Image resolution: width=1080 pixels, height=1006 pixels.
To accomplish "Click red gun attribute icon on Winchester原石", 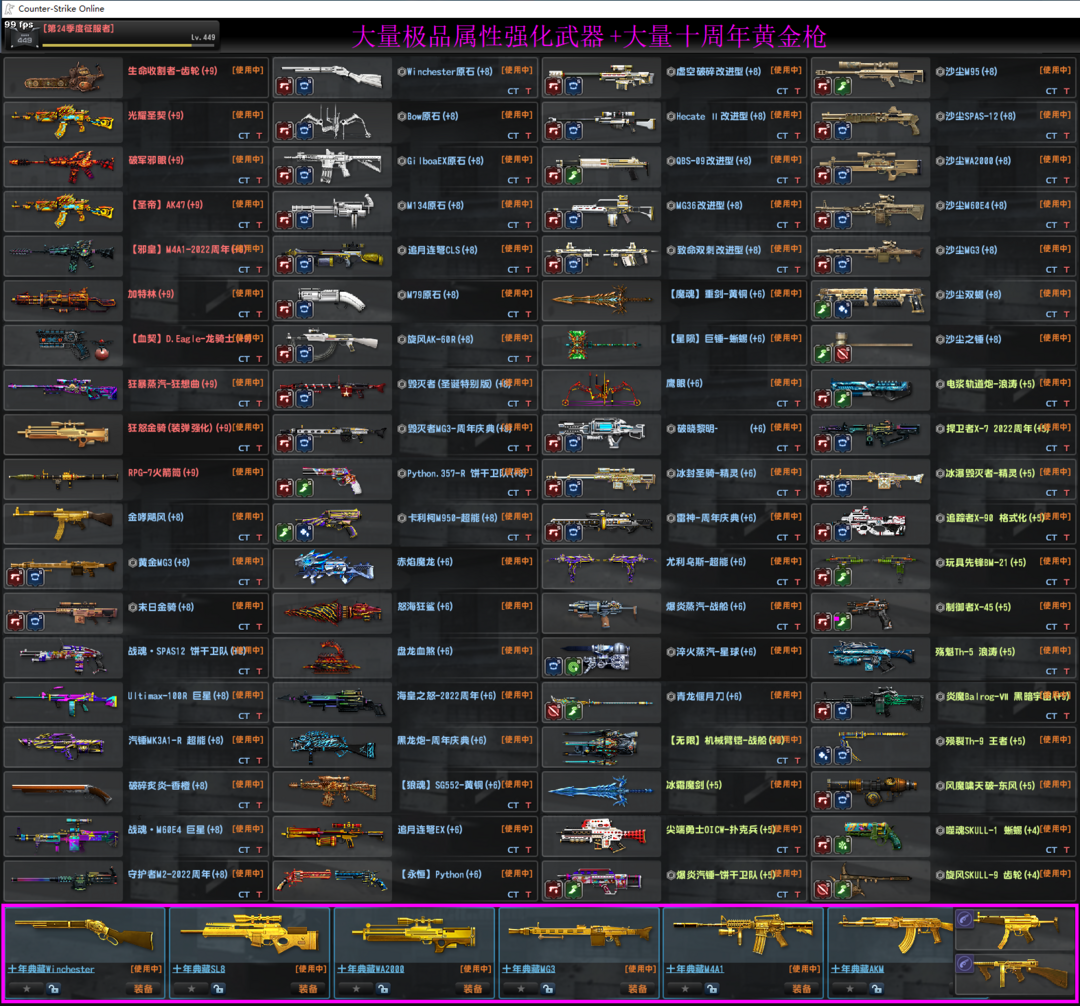I will (285, 87).
